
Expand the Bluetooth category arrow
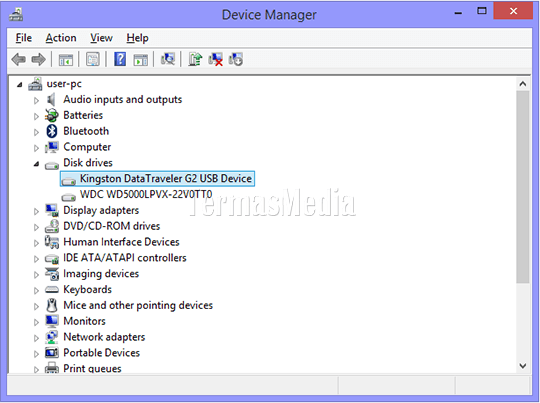coord(36,132)
